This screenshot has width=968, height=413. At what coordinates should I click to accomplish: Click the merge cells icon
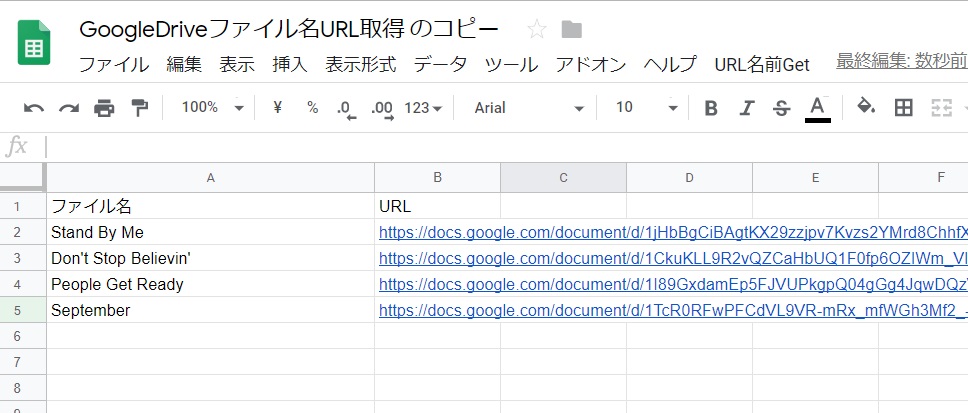(x=941, y=108)
